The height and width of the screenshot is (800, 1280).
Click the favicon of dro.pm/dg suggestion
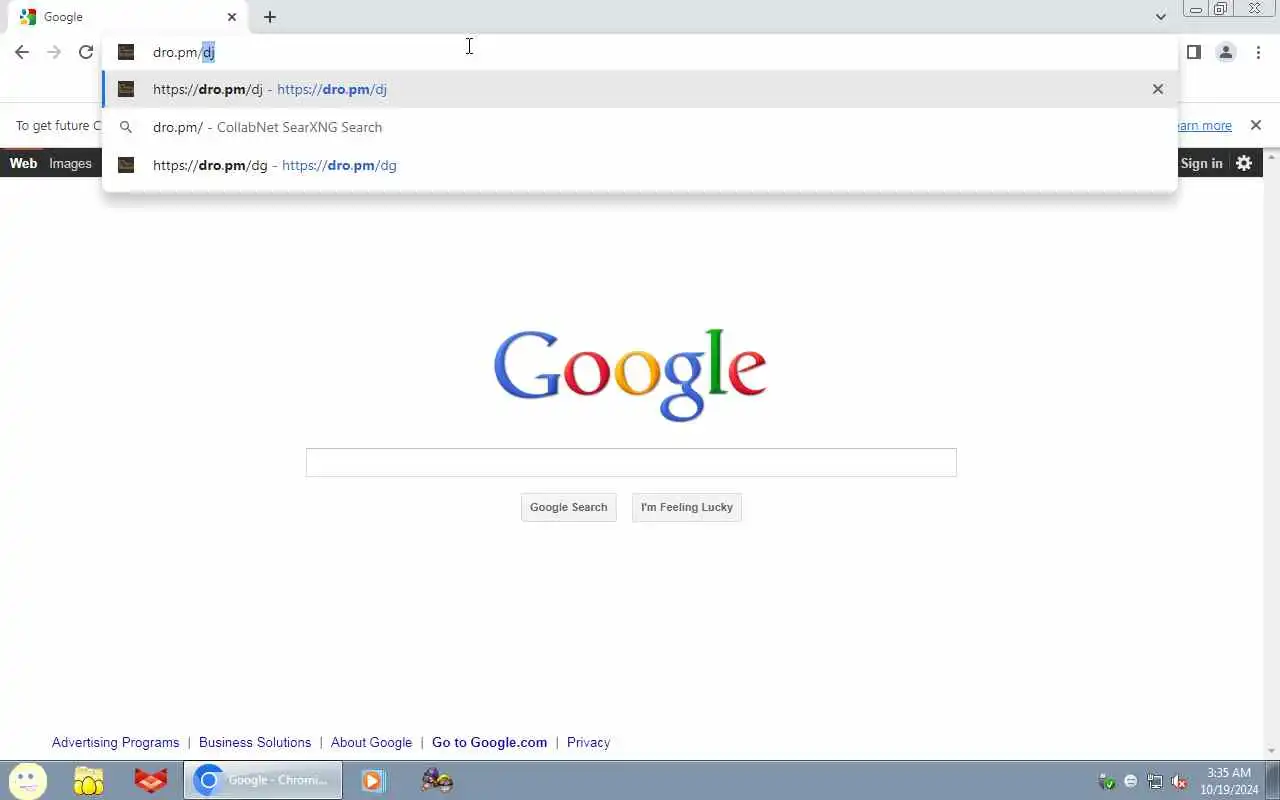coord(126,165)
